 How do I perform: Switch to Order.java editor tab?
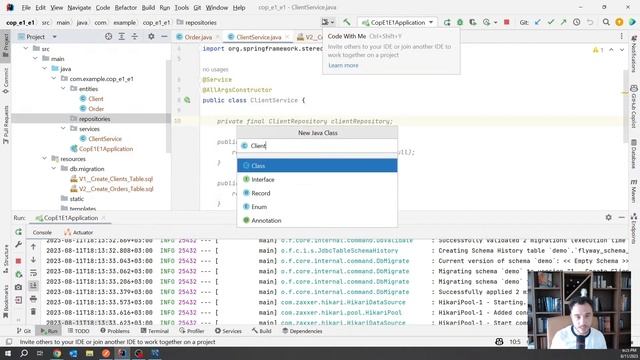pyautogui.click(x=198, y=37)
